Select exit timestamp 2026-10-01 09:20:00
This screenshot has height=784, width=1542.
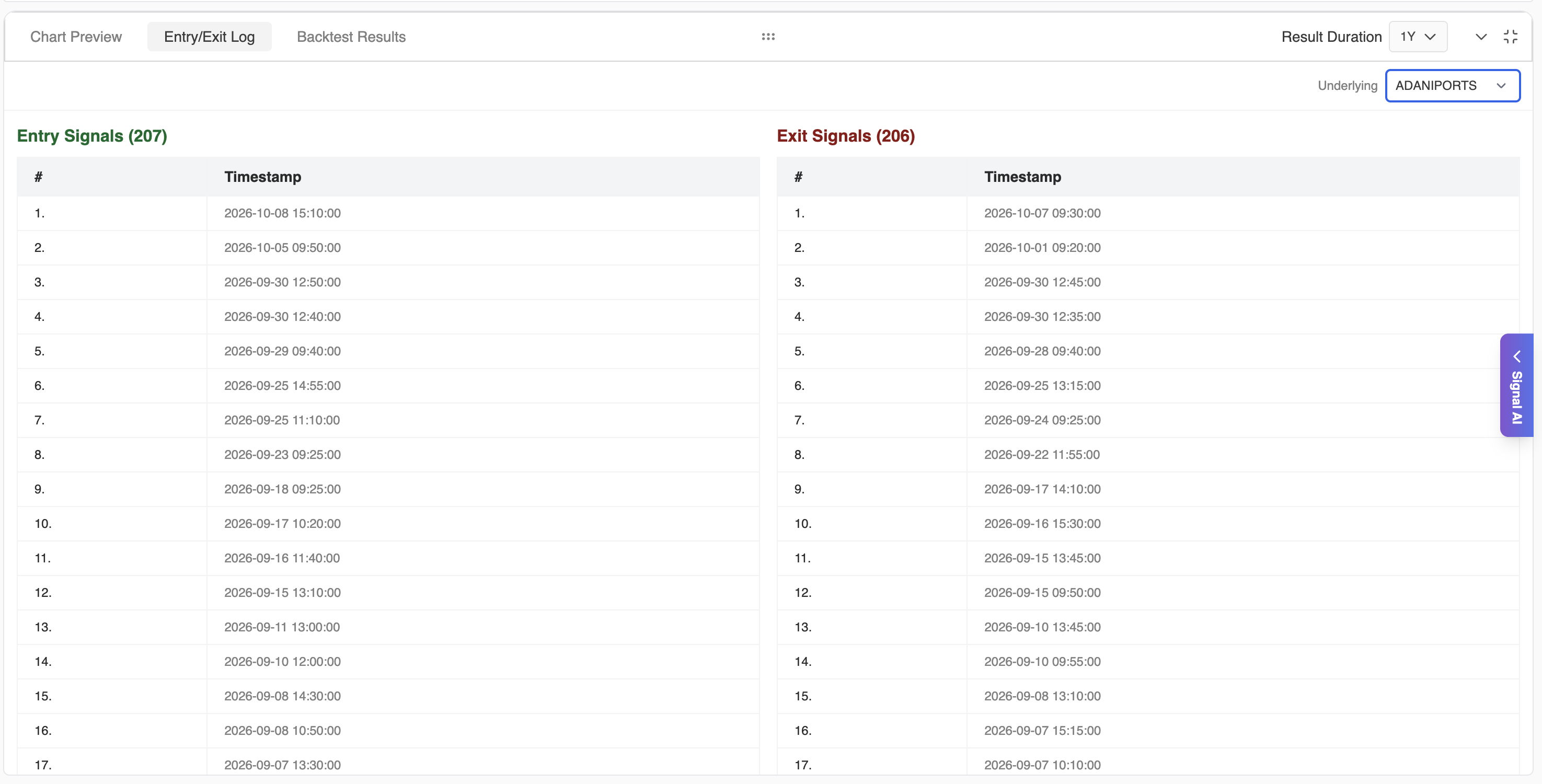pyautogui.click(x=1042, y=248)
